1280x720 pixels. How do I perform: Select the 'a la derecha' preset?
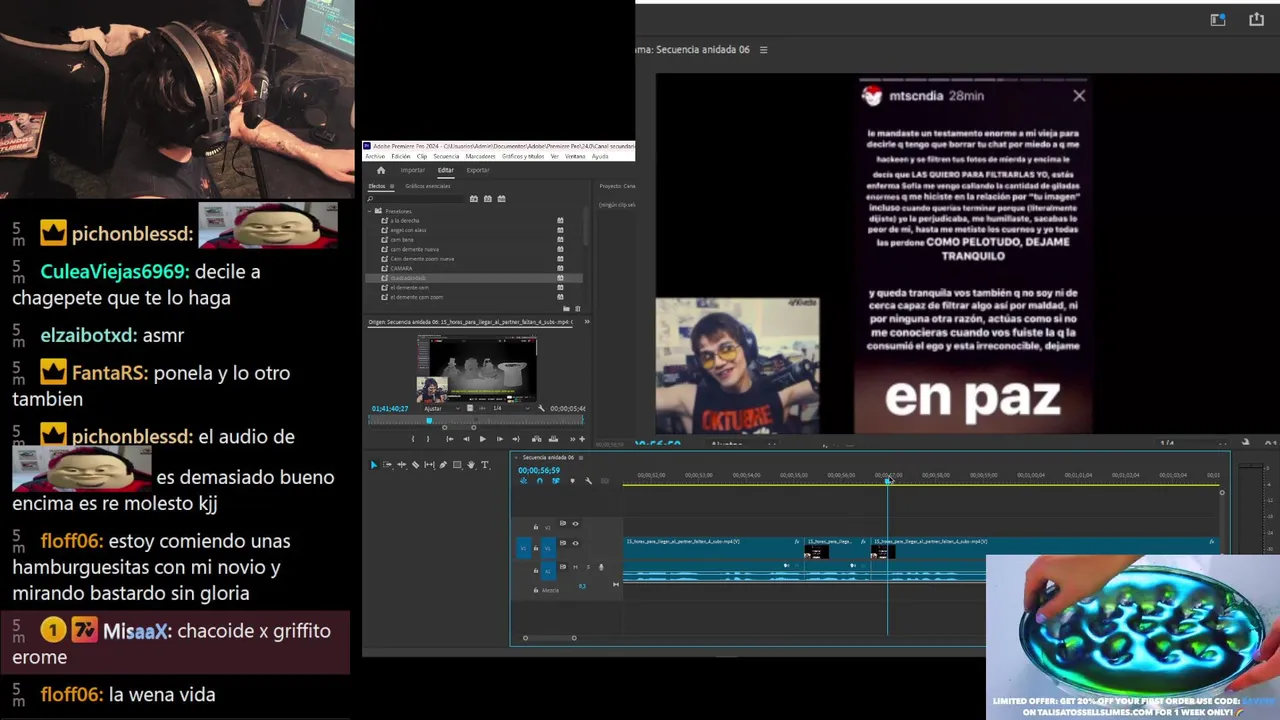click(404, 220)
